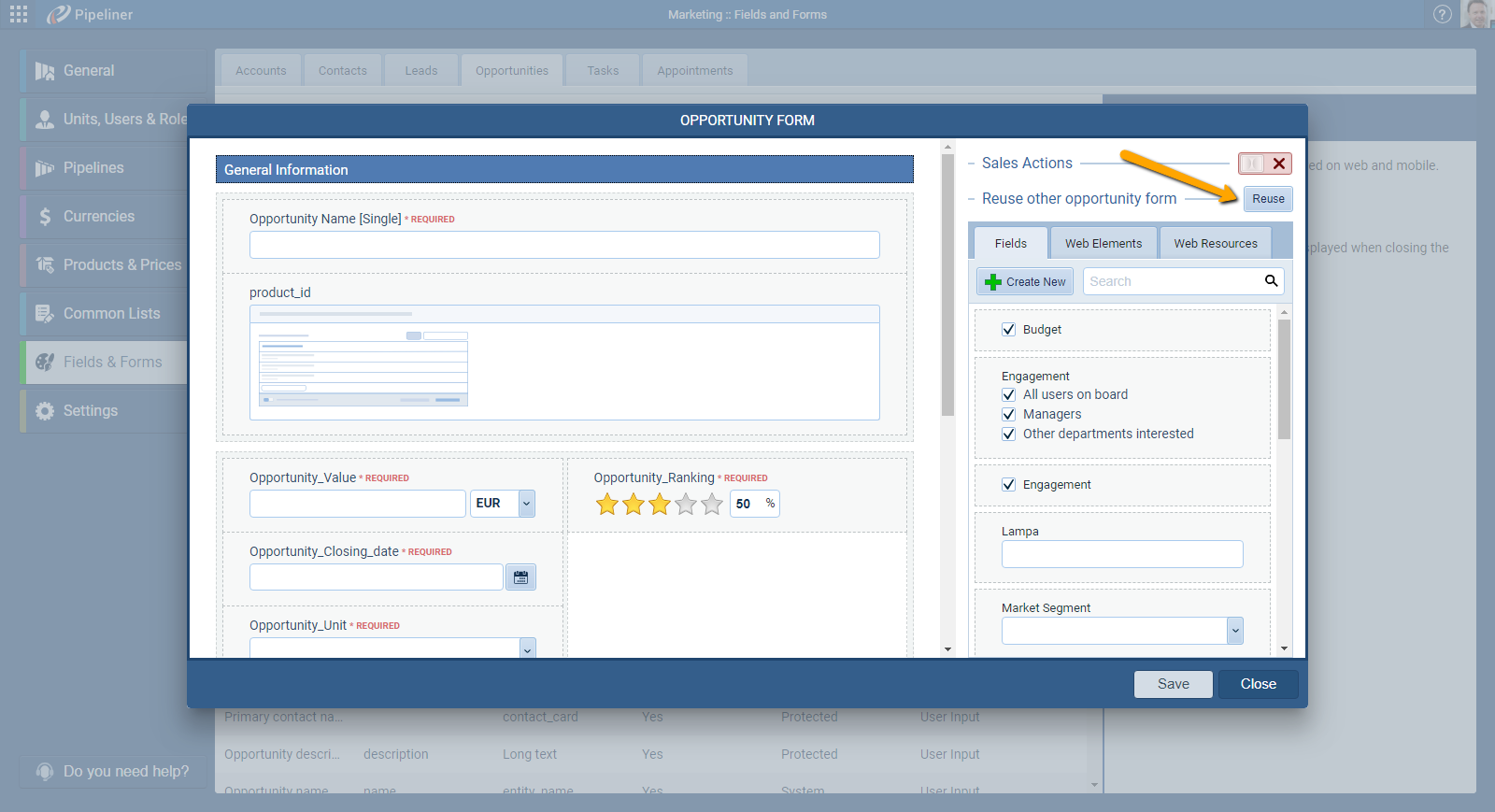
Task: Open the apps grid icon near Pipeliner
Action: click(x=19, y=14)
